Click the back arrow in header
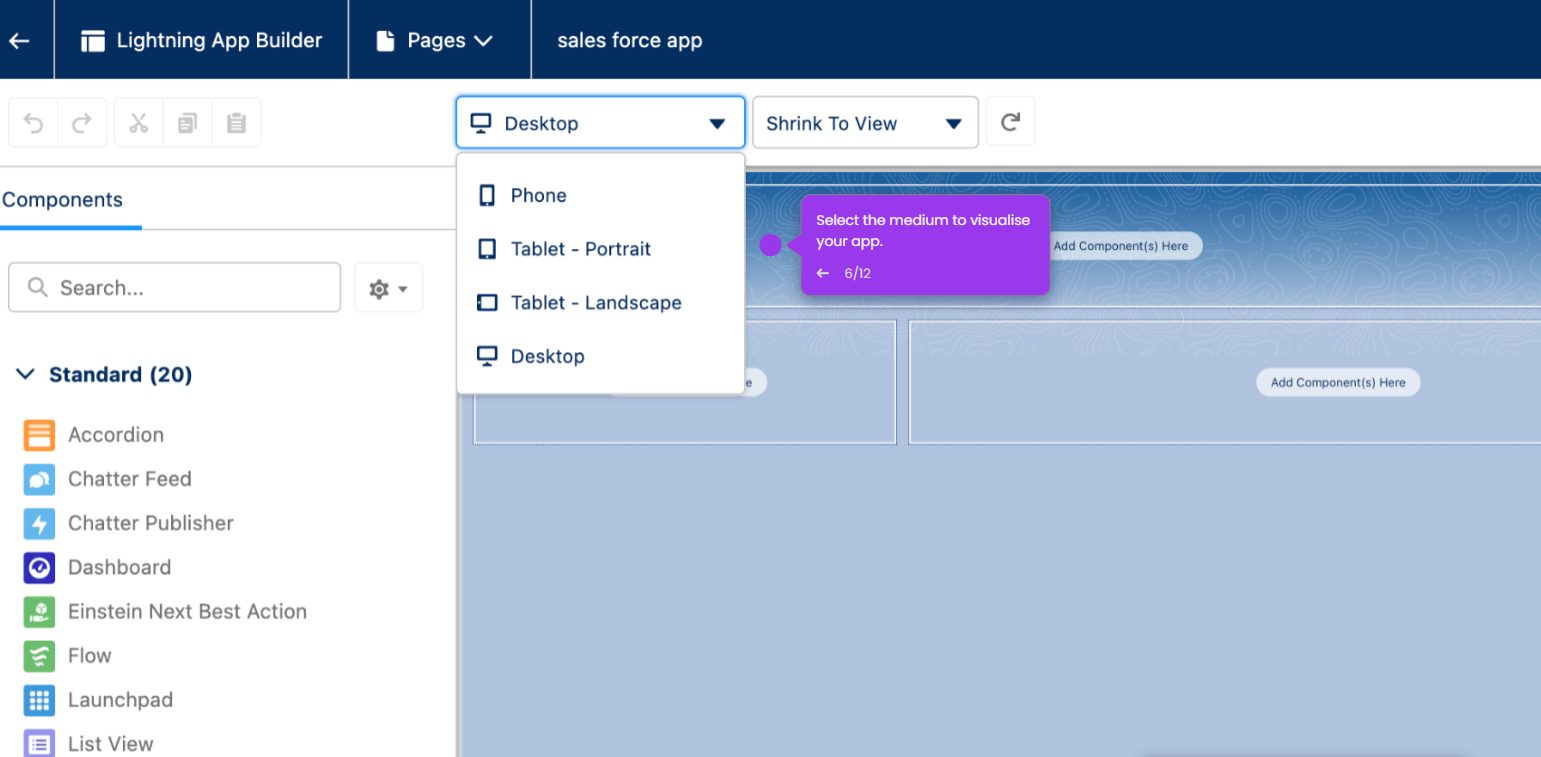Image resolution: width=1541 pixels, height=757 pixels. pos(19,41)
